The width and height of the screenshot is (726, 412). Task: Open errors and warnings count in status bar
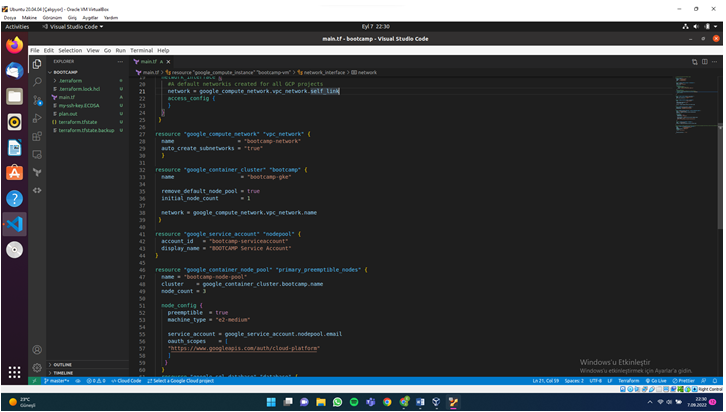tap(96, 381)
